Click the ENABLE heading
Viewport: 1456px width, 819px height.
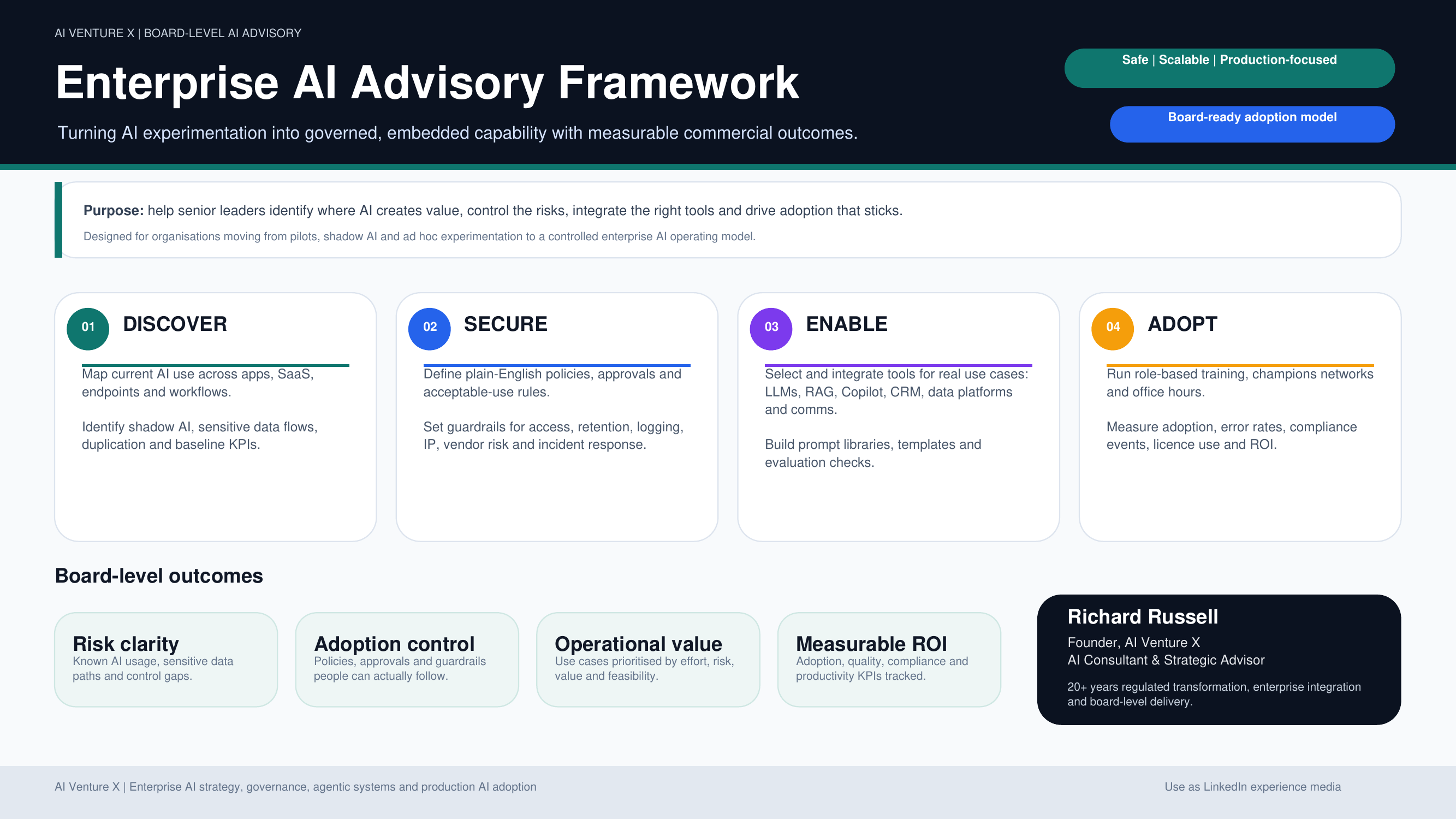point(846,324)
